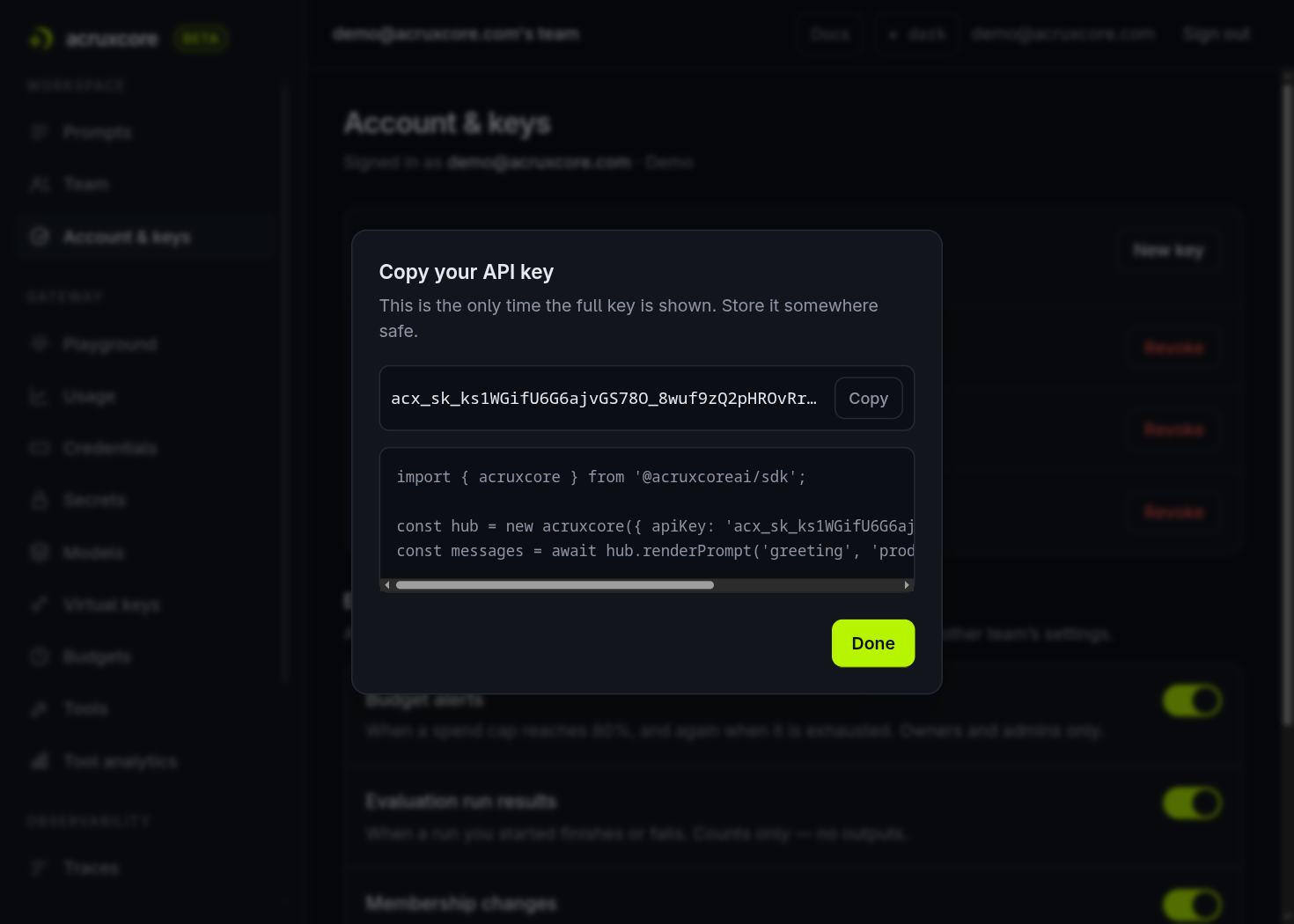Screen dimensions: 1294x924
Task: Copy the API key with the Copy button
Action: (868, 398)
